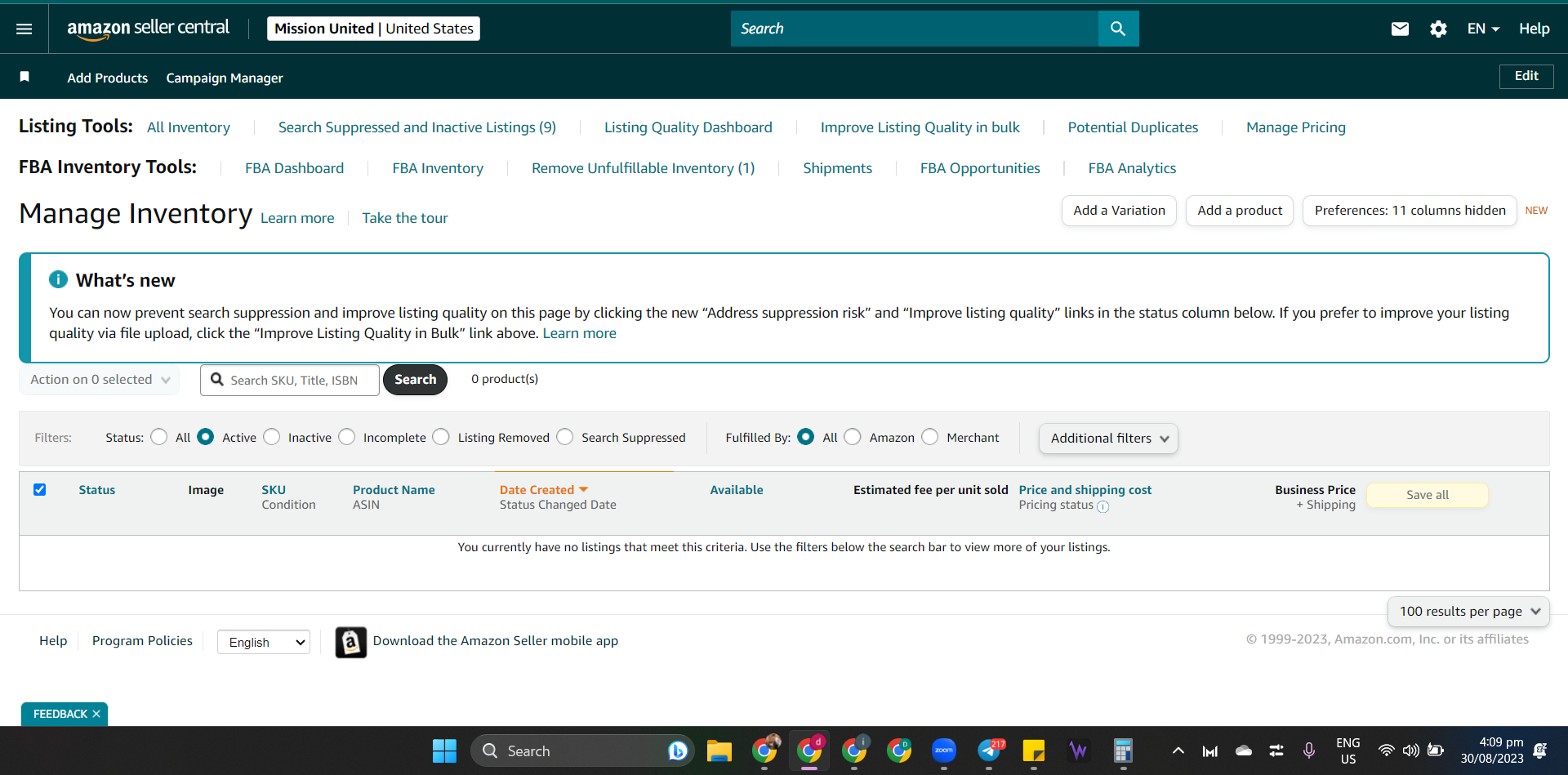Open the Wi-Fi network tray icon
The height and width of the screenshot is (775, 1568).
(1386, 751)
